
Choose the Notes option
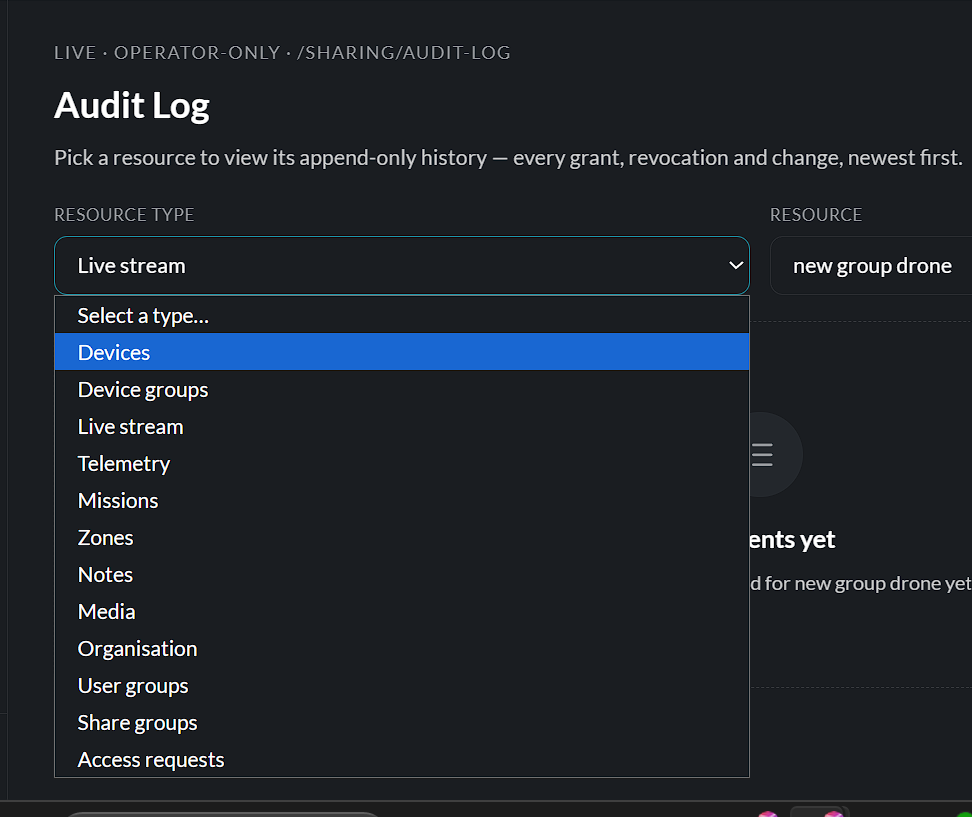point(402,575)
